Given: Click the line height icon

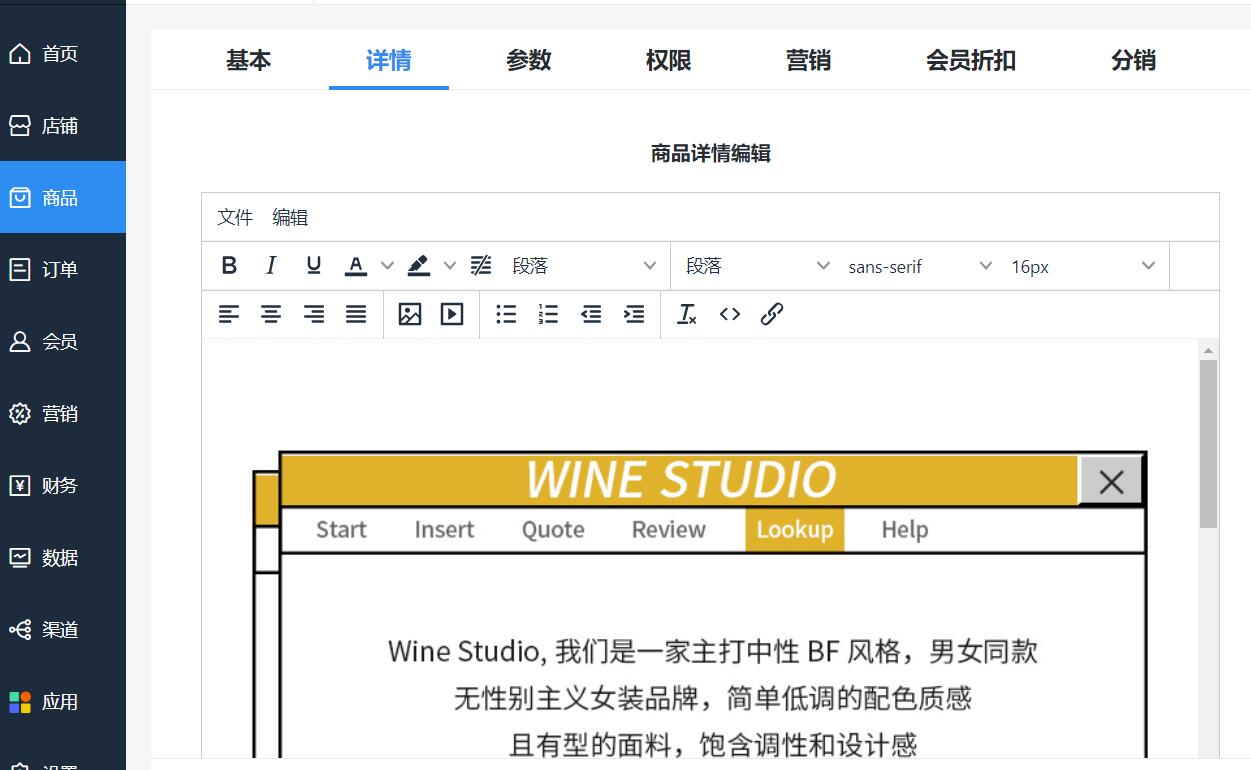Looking at the screenshot, I should click(481, 266).
